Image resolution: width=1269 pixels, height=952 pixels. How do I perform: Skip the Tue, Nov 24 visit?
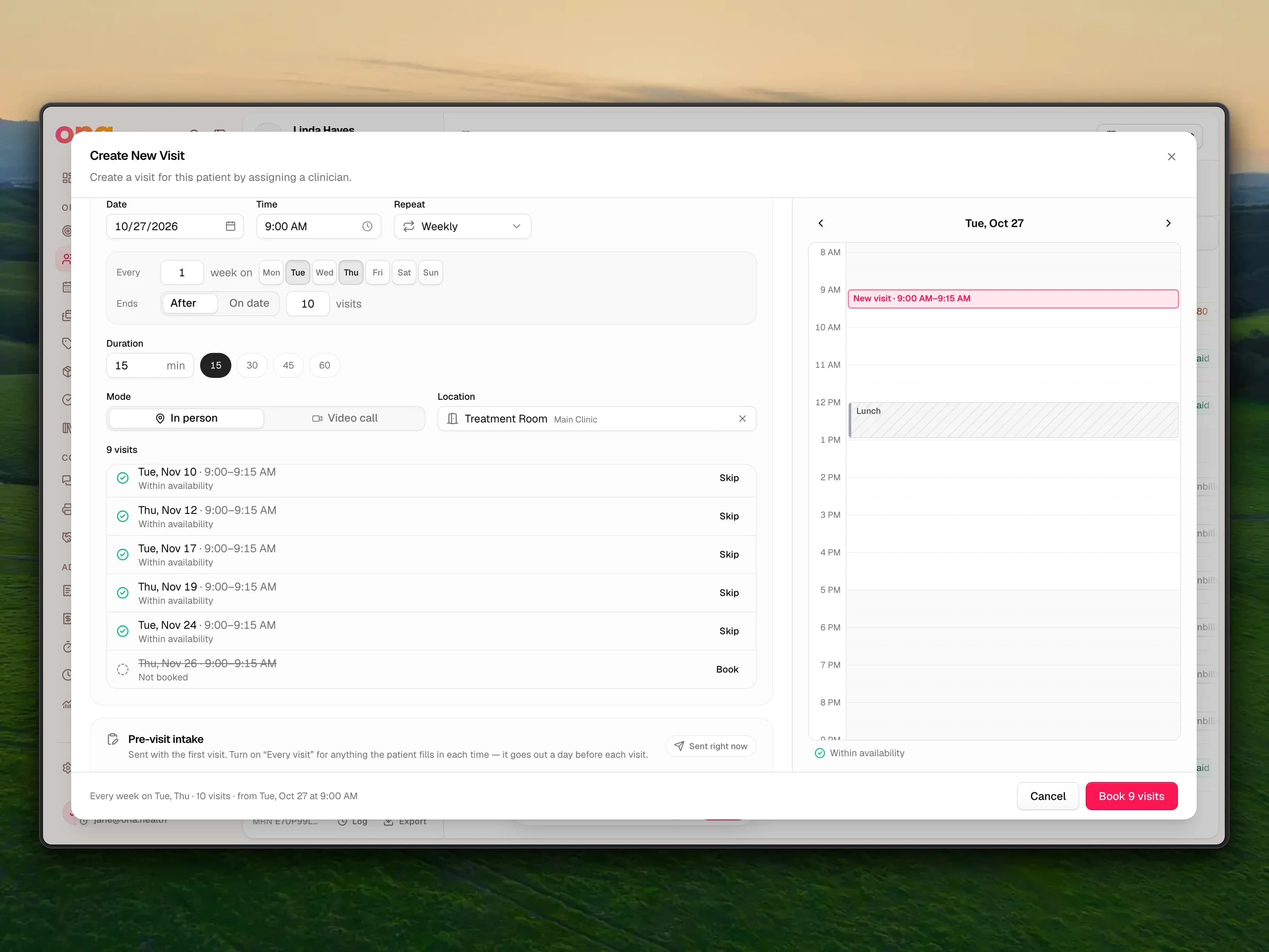pyautogui.click(x=728, y=631)
